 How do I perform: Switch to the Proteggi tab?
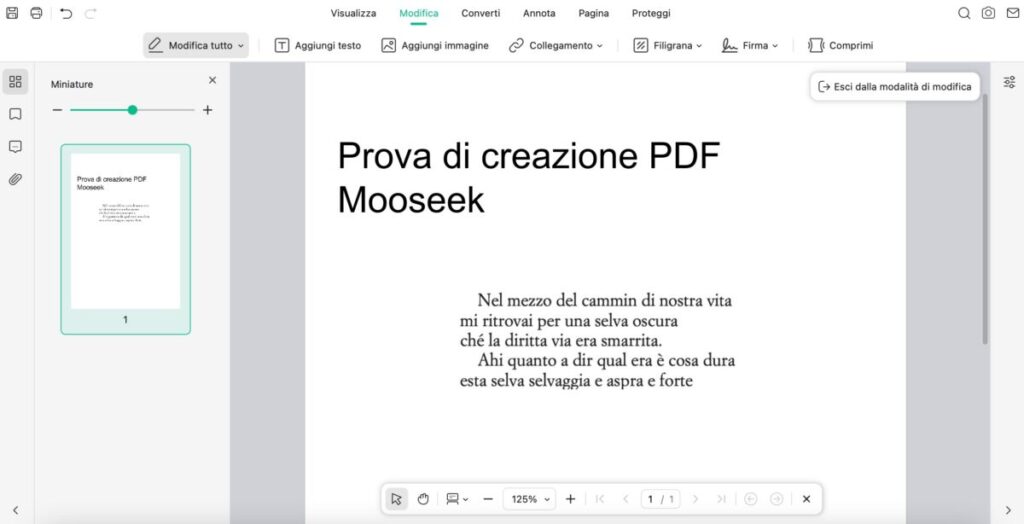(x=651, y=13)
